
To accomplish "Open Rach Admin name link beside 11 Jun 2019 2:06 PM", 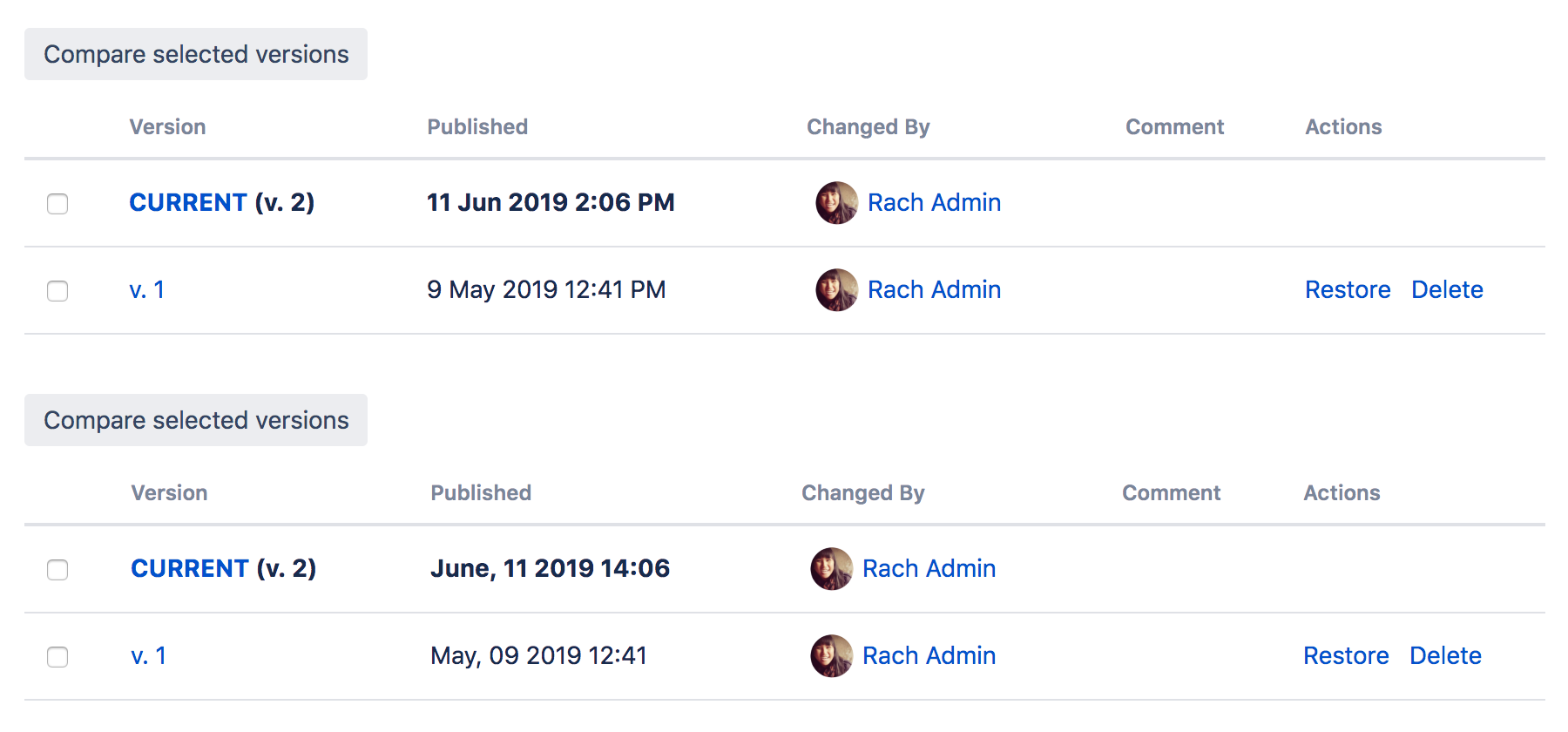I will (934, 203).
